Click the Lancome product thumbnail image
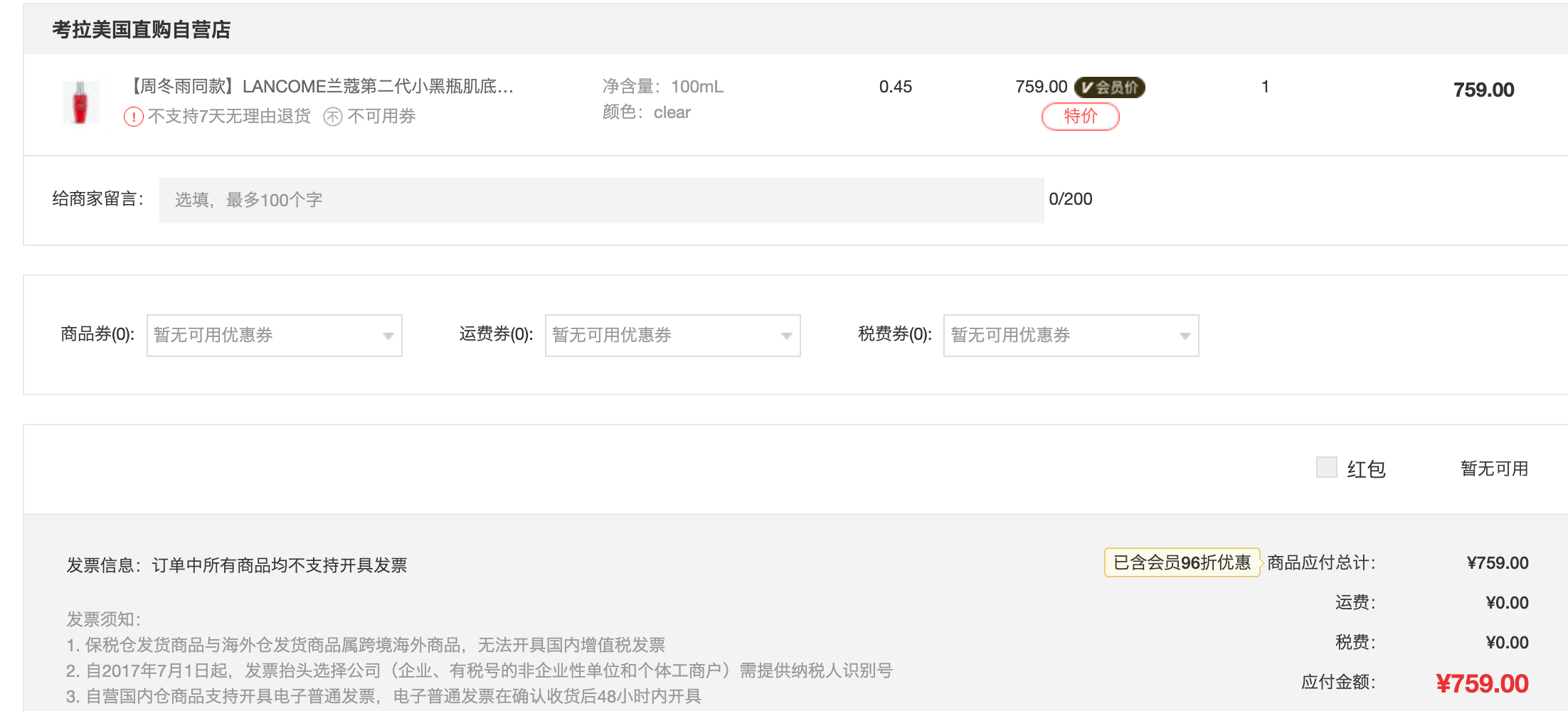1568x711 pixels. 80,102
